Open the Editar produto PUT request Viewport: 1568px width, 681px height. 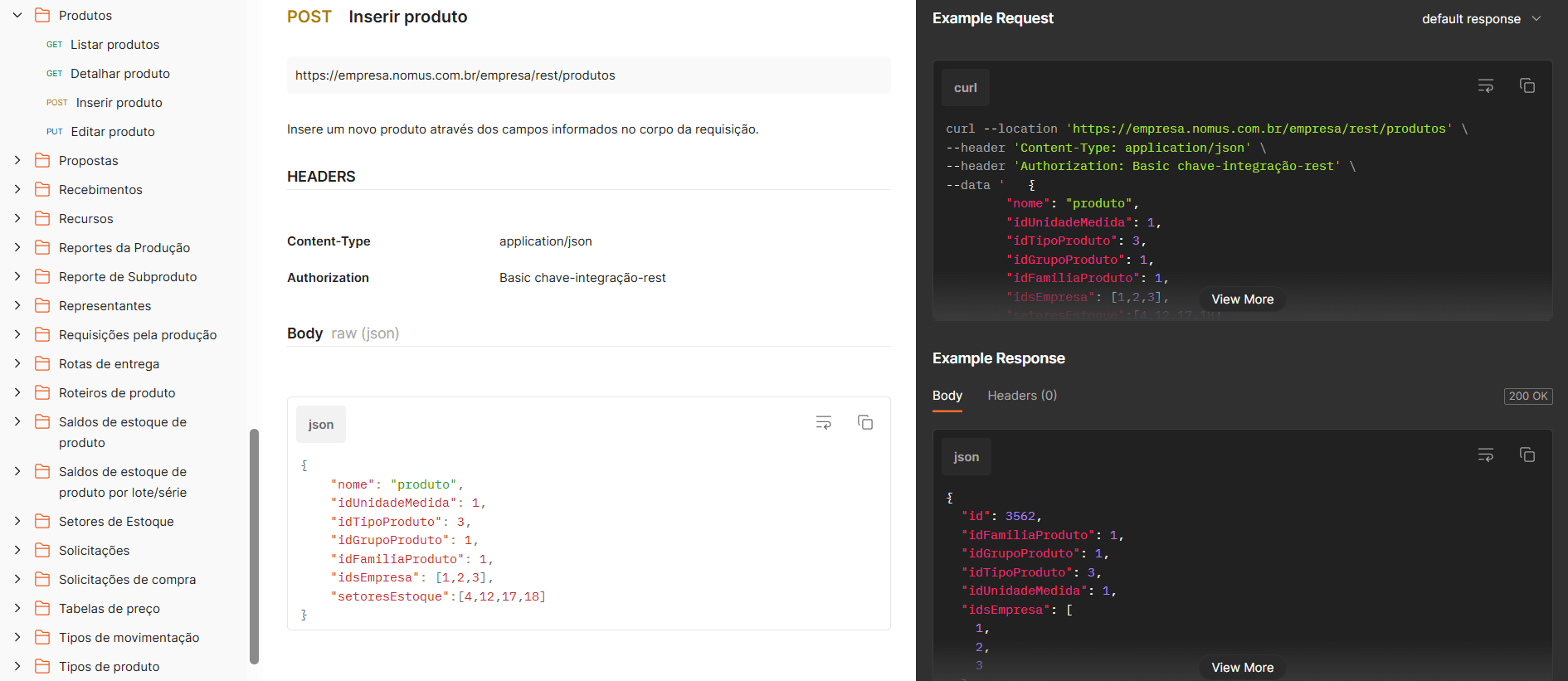(113, 132)
